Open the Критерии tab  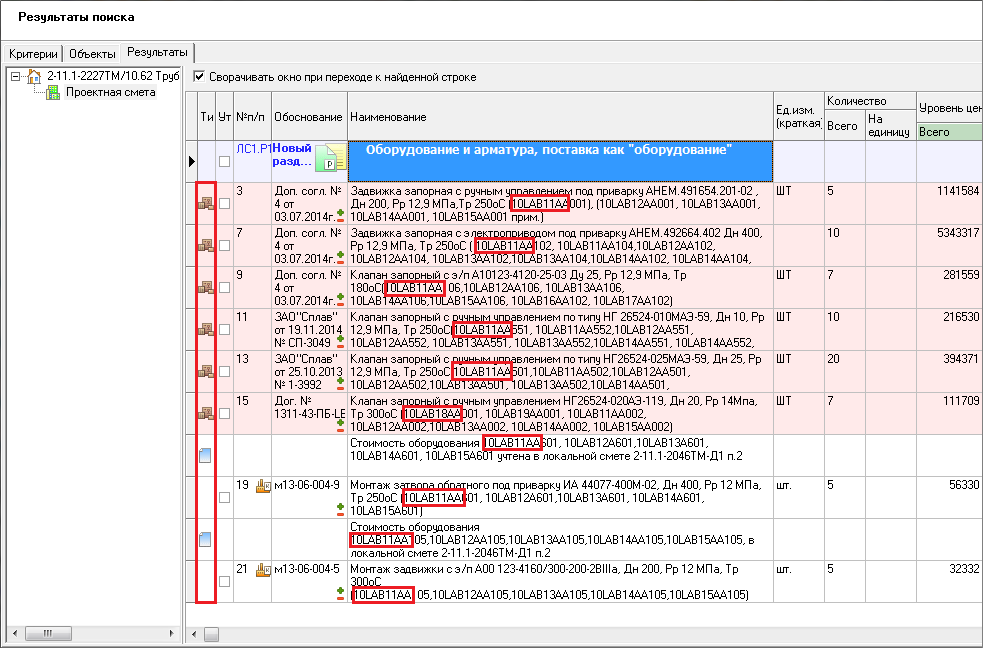pyautogui.click(x=33, y=54)
